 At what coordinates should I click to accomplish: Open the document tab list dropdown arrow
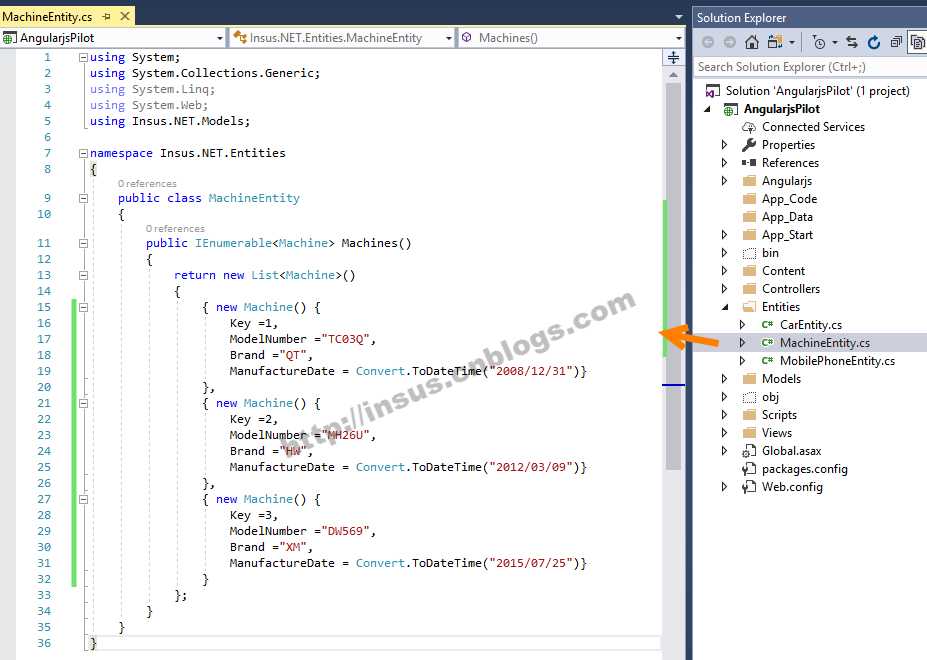pos(679,17)
